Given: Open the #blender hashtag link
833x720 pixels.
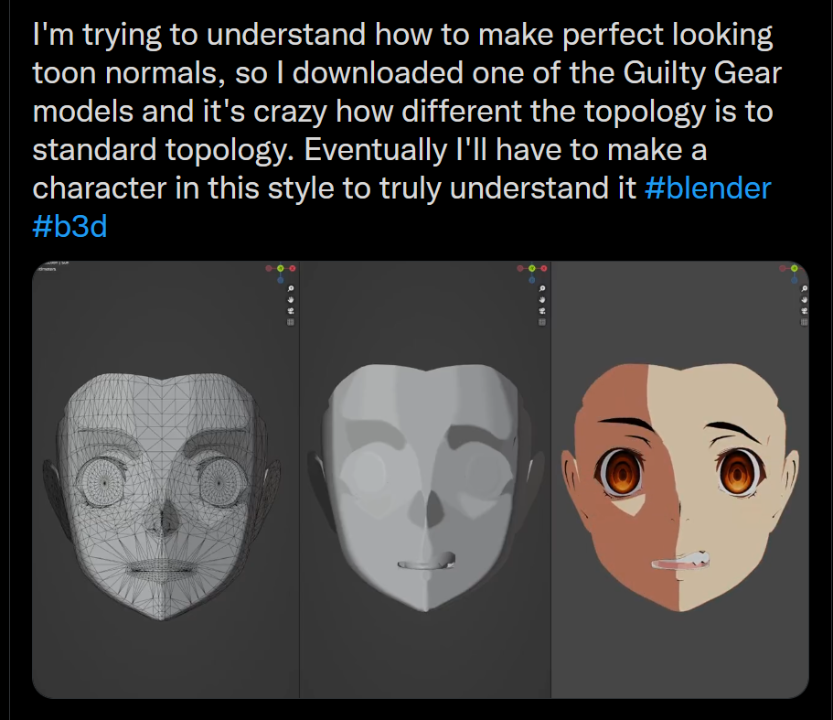Looking at the screenshot, I should pyautogui.click(x=707, y=188).
